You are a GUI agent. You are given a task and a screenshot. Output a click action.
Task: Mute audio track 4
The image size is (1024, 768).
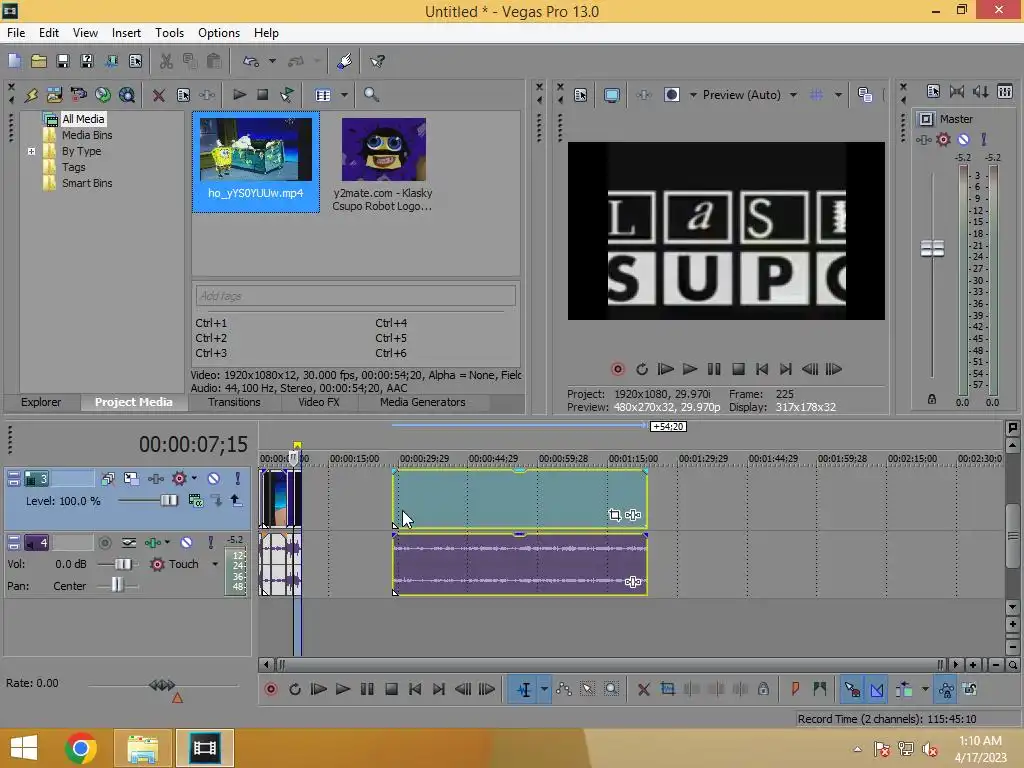(187, 542)
